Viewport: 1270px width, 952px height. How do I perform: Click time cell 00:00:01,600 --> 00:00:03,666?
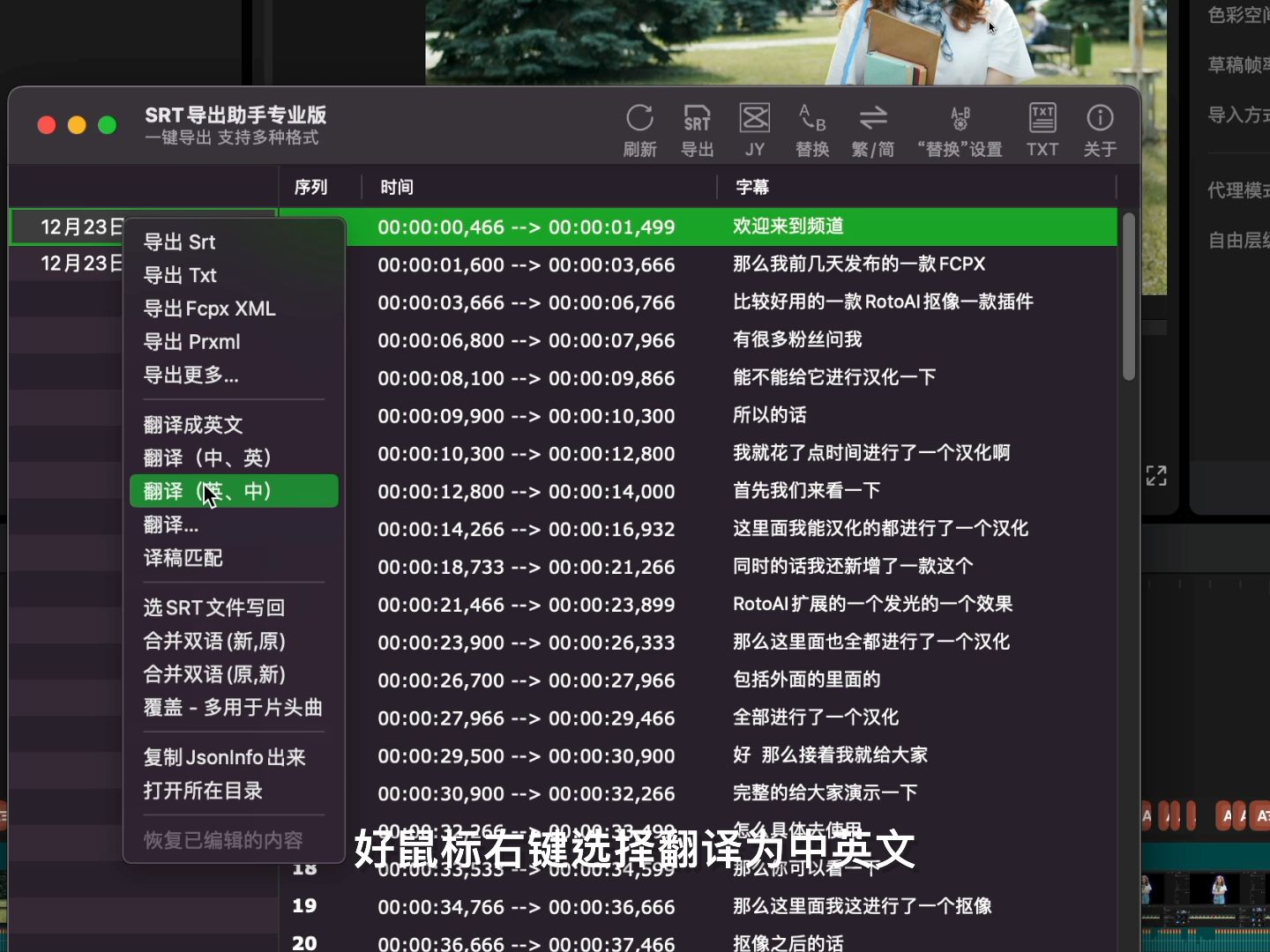[527, 265]
